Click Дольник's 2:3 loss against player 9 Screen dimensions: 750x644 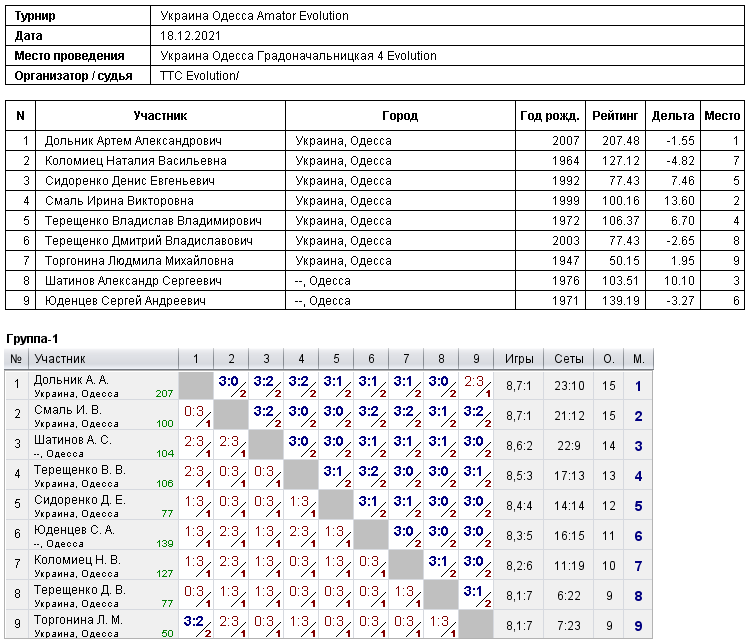pos(474,381)
